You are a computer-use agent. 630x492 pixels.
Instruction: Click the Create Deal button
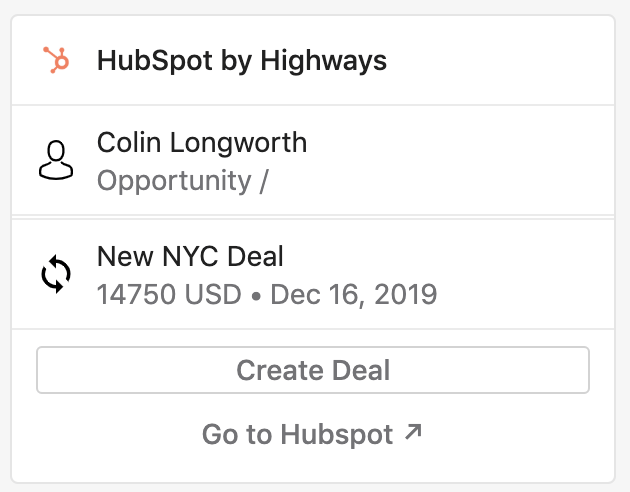click(x=313, y=370)
